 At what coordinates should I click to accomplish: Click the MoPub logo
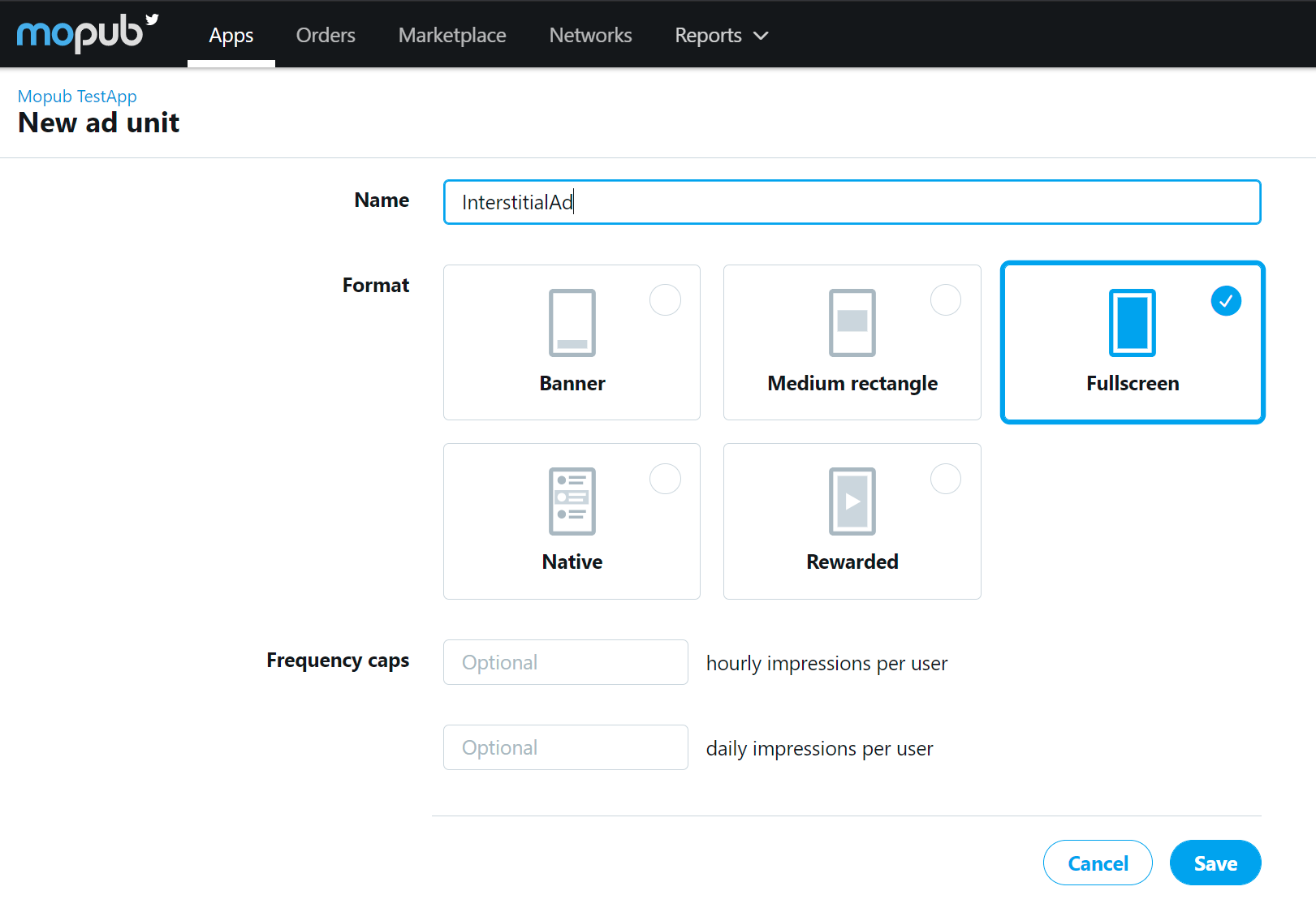click(88, 33)
